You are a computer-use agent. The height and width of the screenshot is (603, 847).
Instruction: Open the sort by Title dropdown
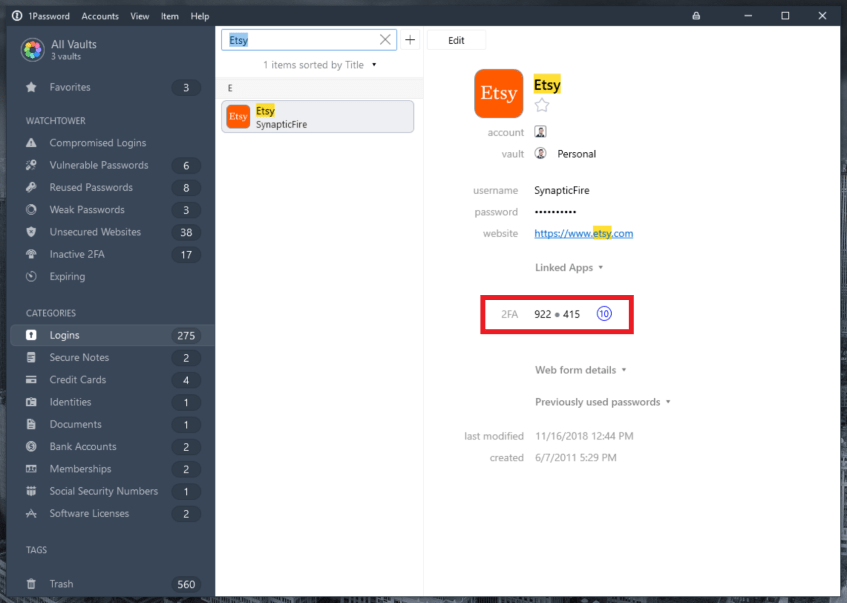click(374, 65)
